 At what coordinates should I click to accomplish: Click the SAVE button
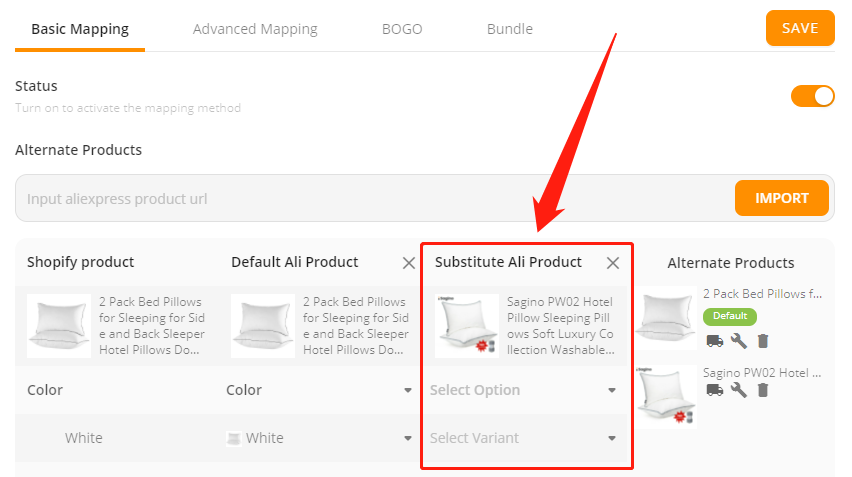pos(800,28)
